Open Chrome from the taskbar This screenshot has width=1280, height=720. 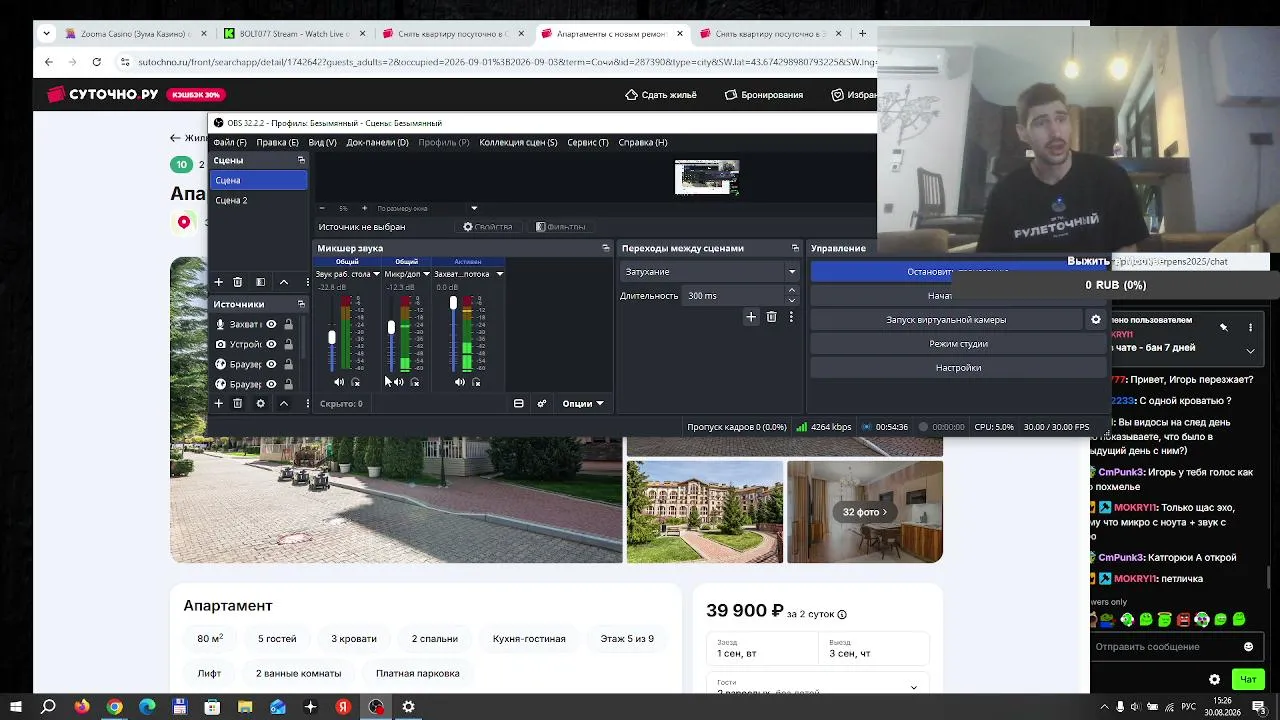click(115, 707)
